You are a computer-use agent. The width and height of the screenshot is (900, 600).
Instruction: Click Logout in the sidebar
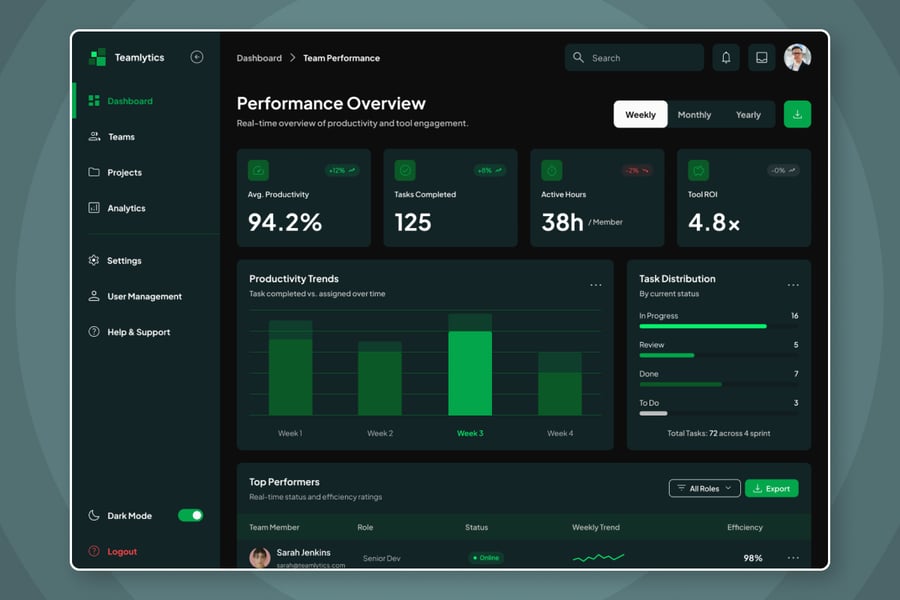[122, 551]
